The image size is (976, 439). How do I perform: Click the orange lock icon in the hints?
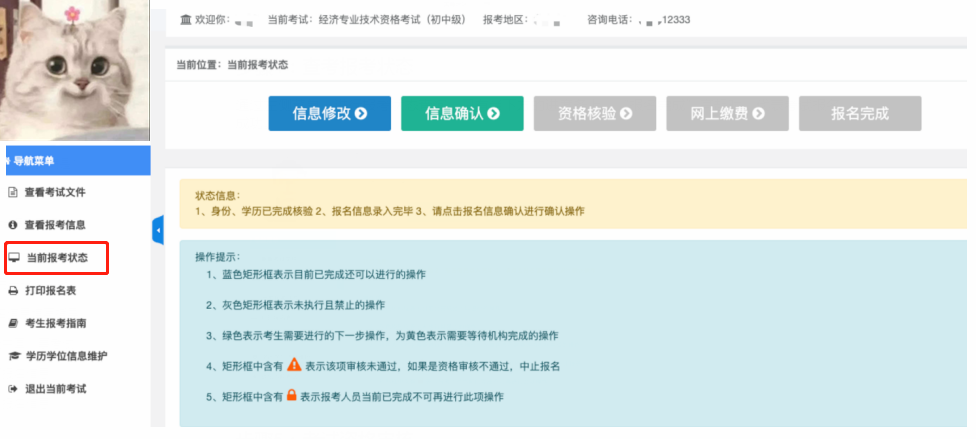pyautogui.click(x=292, y=397)
